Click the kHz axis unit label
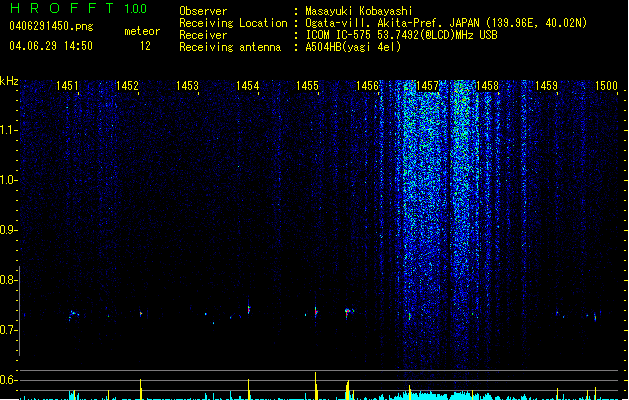This screenshot has height=400, width=629. (9, 81)
